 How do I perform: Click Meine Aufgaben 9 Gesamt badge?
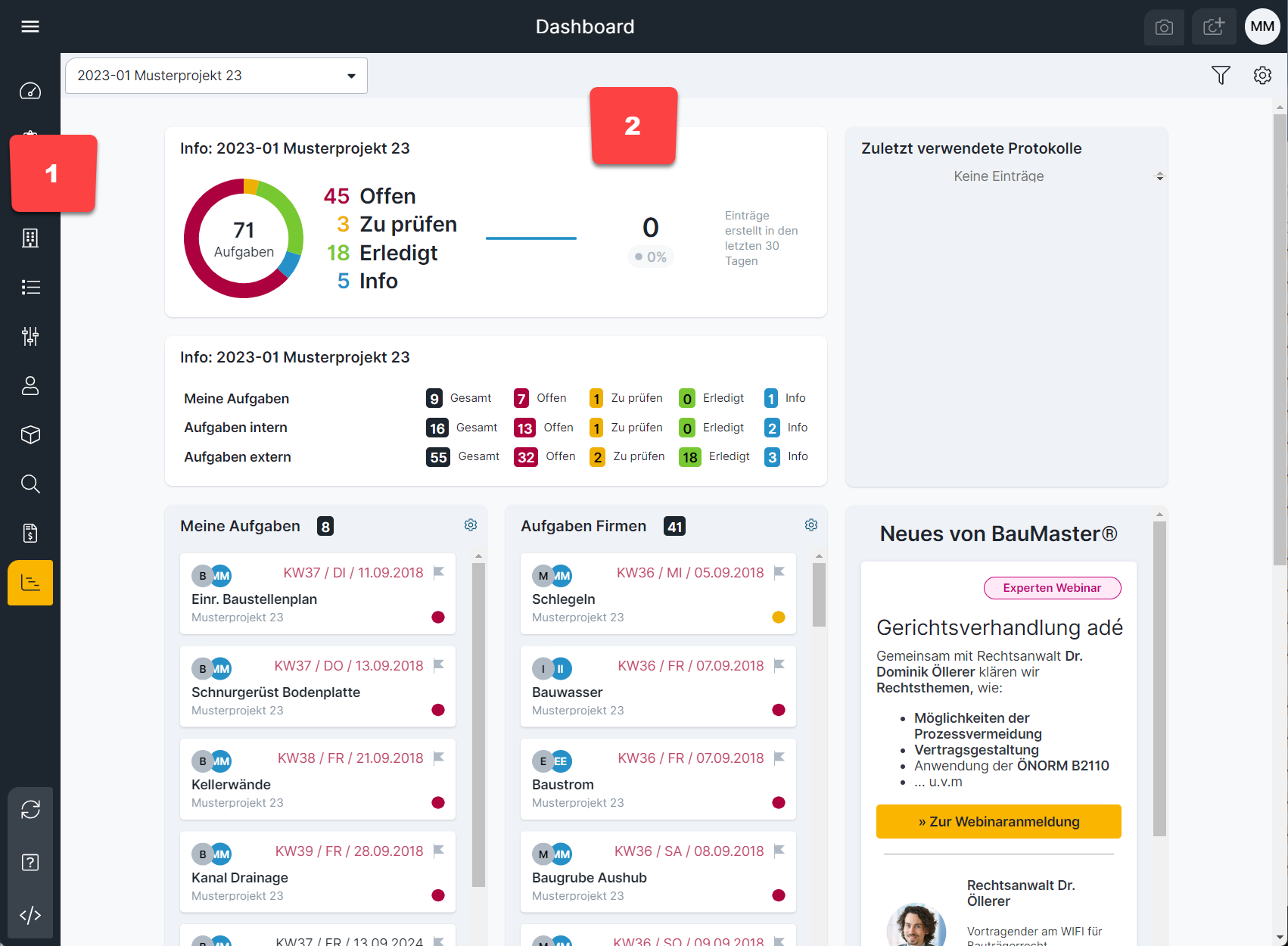434,398
